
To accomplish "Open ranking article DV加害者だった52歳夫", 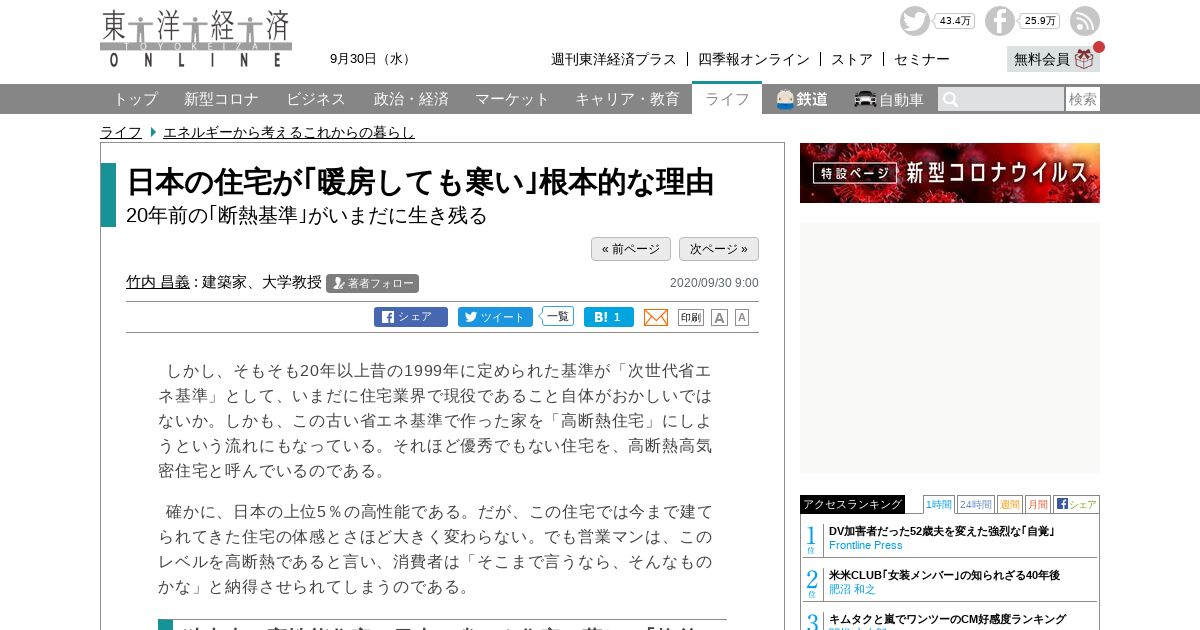I will (942, 531).
